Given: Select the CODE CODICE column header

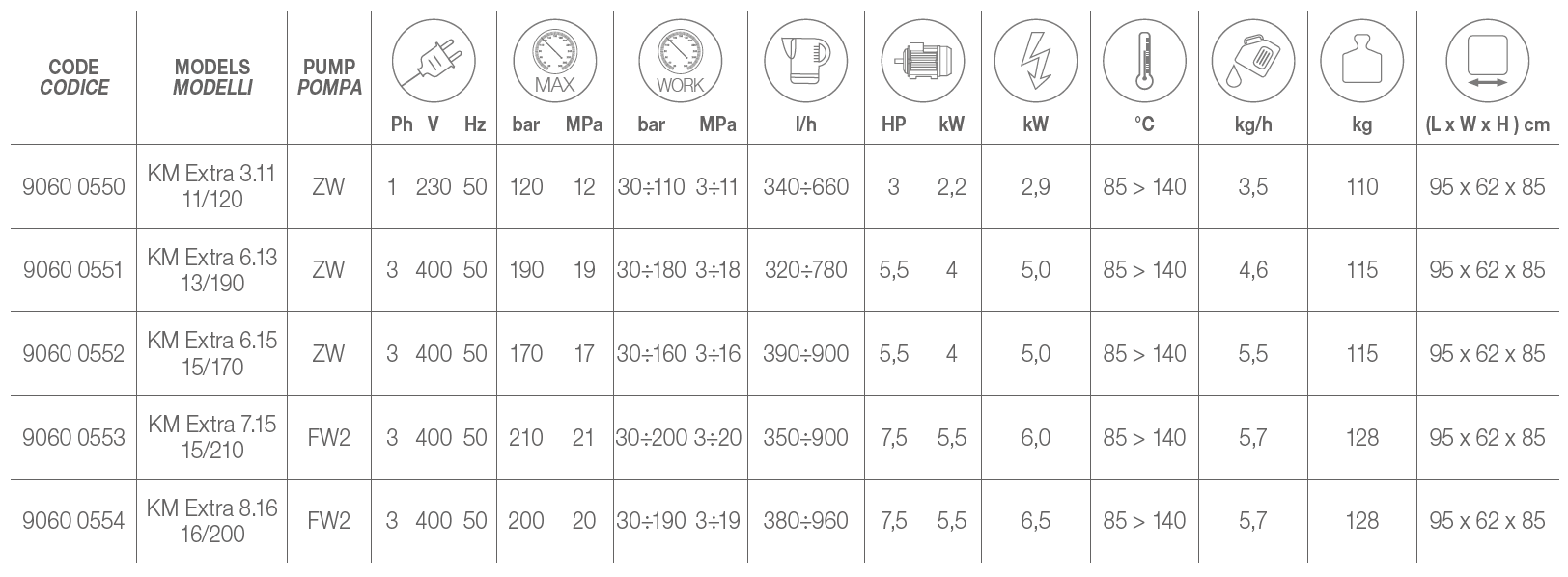Looking at the screenshot, I should point(73,77).
